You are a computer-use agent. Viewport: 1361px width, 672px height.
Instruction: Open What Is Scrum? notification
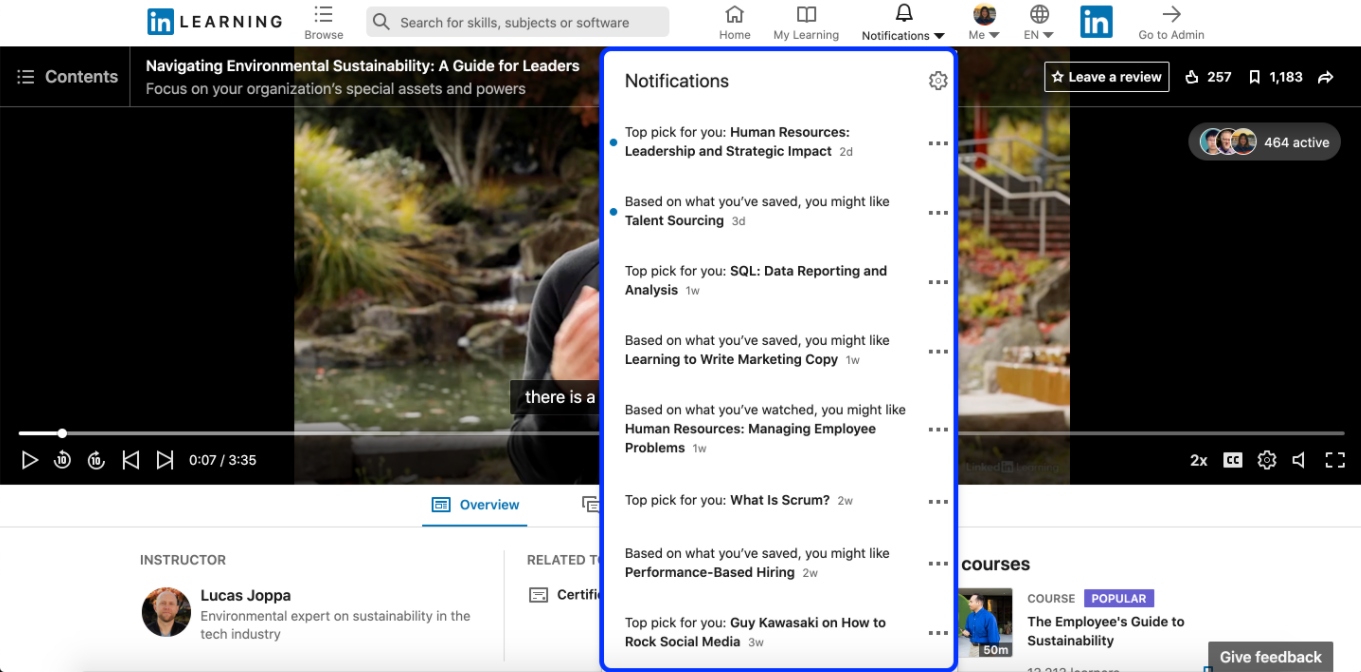[739, 500]
